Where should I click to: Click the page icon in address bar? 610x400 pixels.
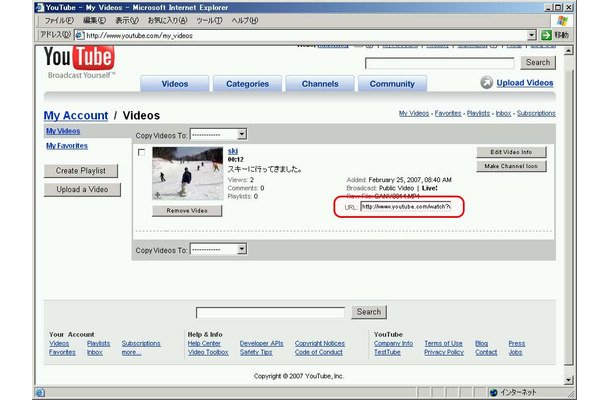(x=79, y=35)
